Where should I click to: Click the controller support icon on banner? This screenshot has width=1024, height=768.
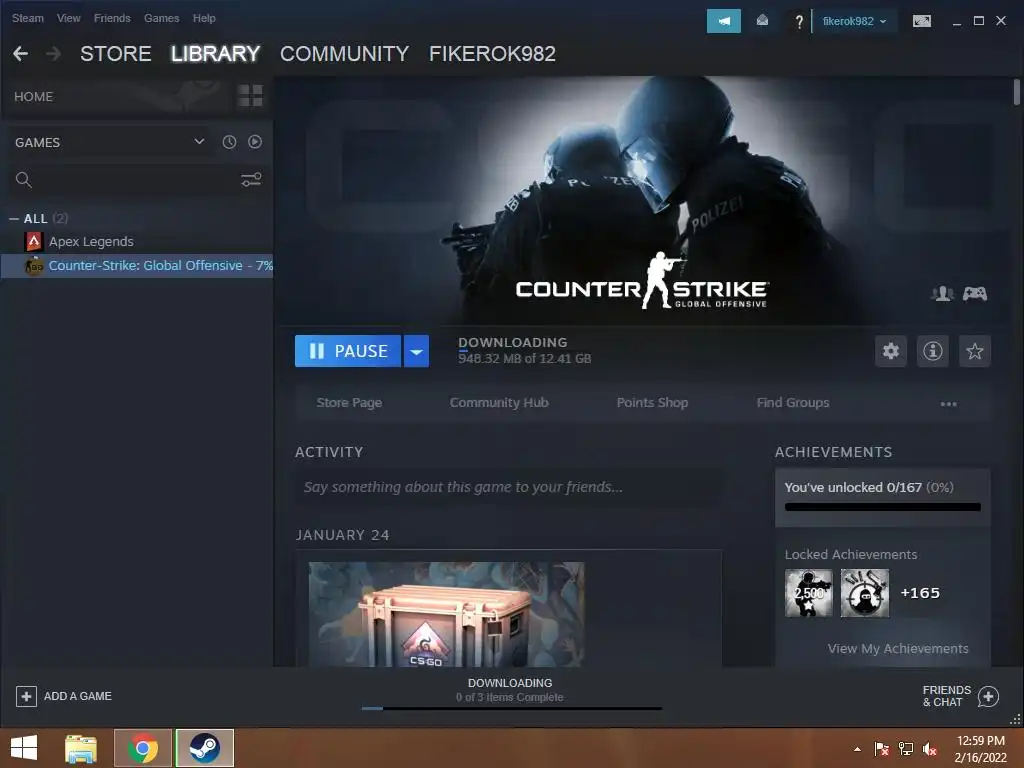coord(975,294)
